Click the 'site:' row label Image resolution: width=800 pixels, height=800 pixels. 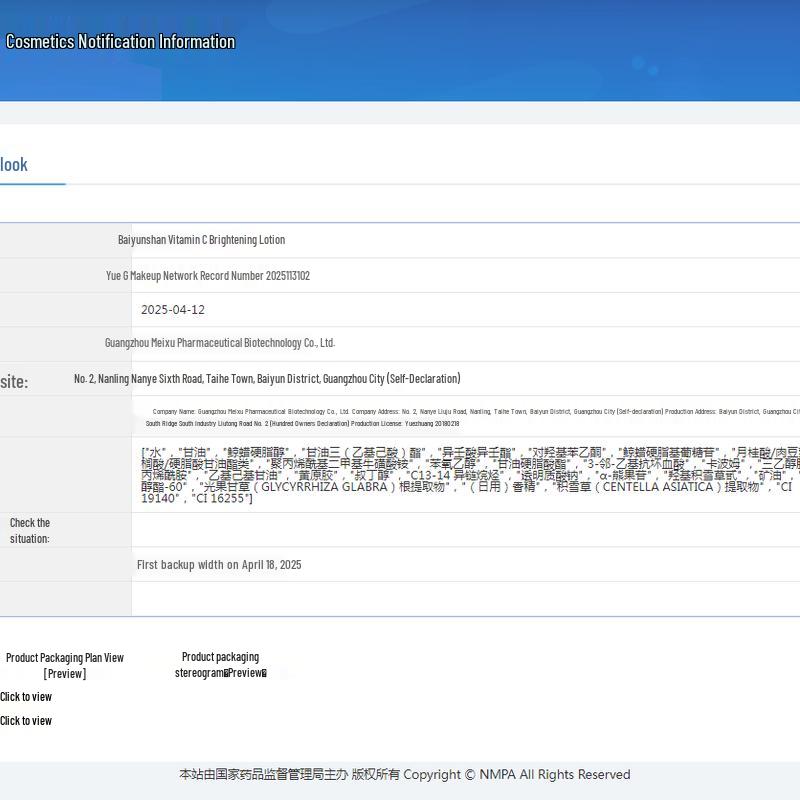[x=14, y=381]
